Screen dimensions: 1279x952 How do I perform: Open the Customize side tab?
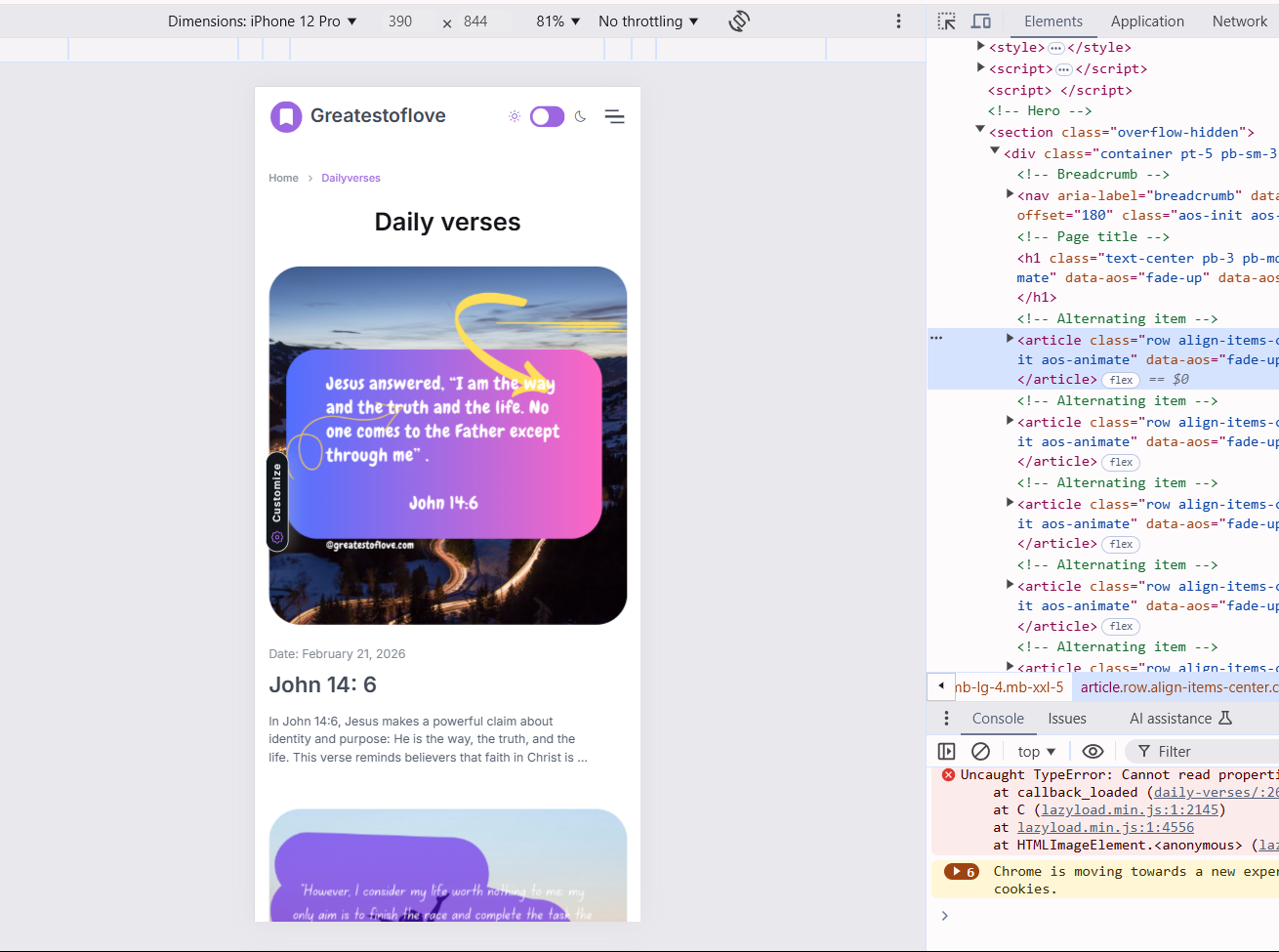277,502
